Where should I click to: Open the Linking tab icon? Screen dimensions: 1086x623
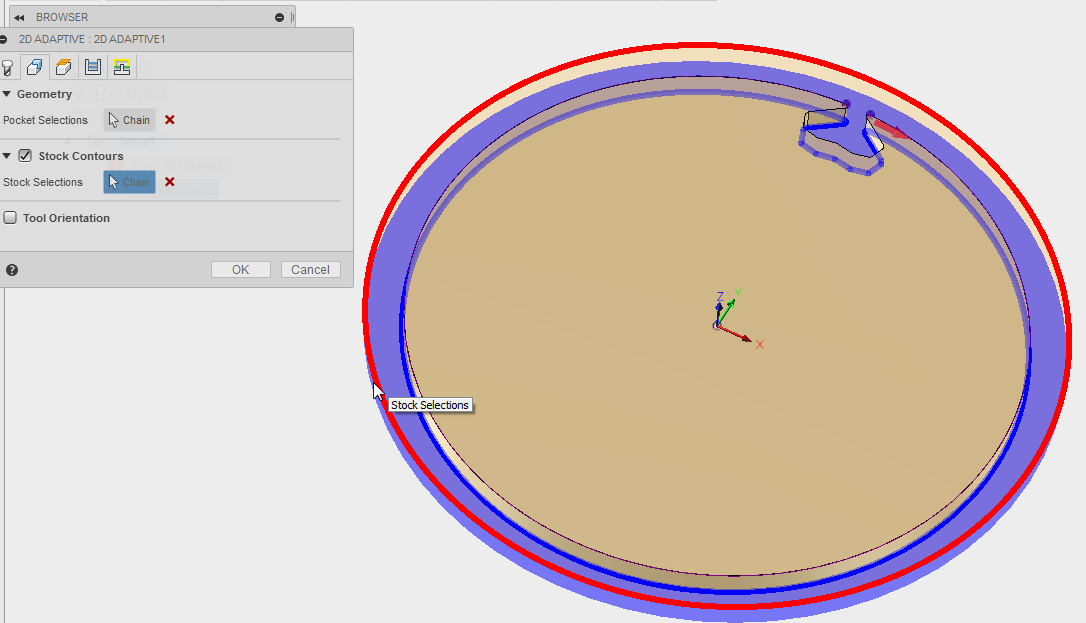pyautogui.click(x=122, y=67)
